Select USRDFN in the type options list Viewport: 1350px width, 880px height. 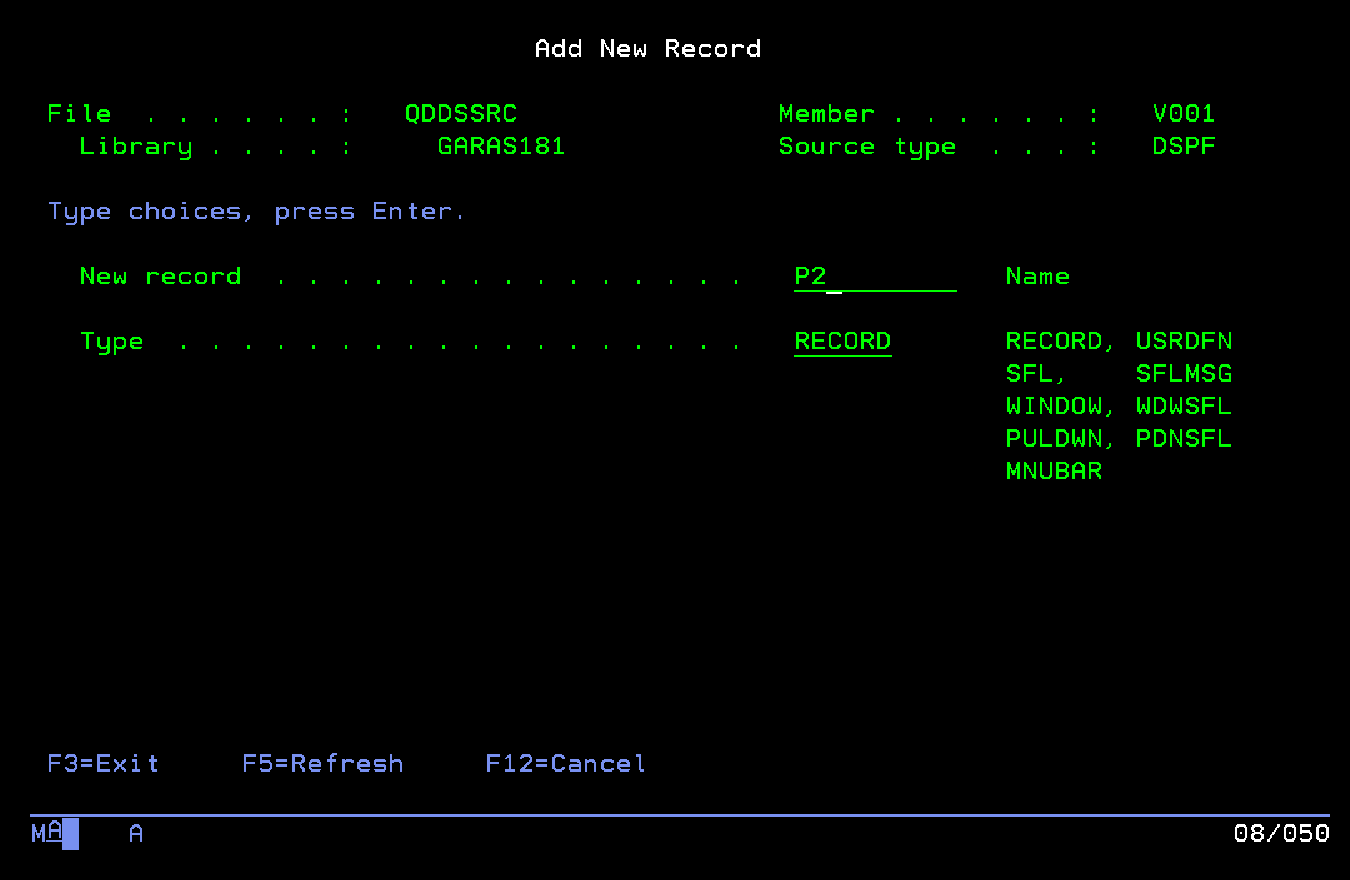(x=1183, y=342)
